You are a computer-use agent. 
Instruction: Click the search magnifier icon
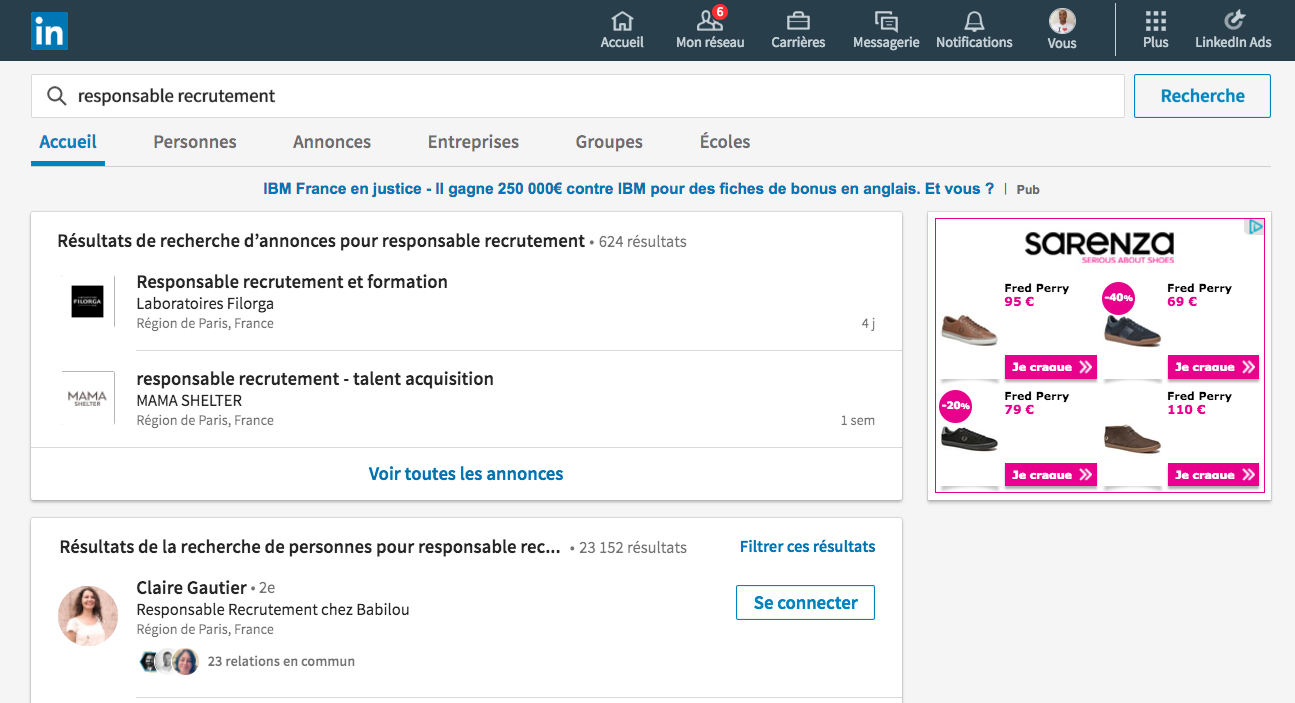(x=58, y=96)
